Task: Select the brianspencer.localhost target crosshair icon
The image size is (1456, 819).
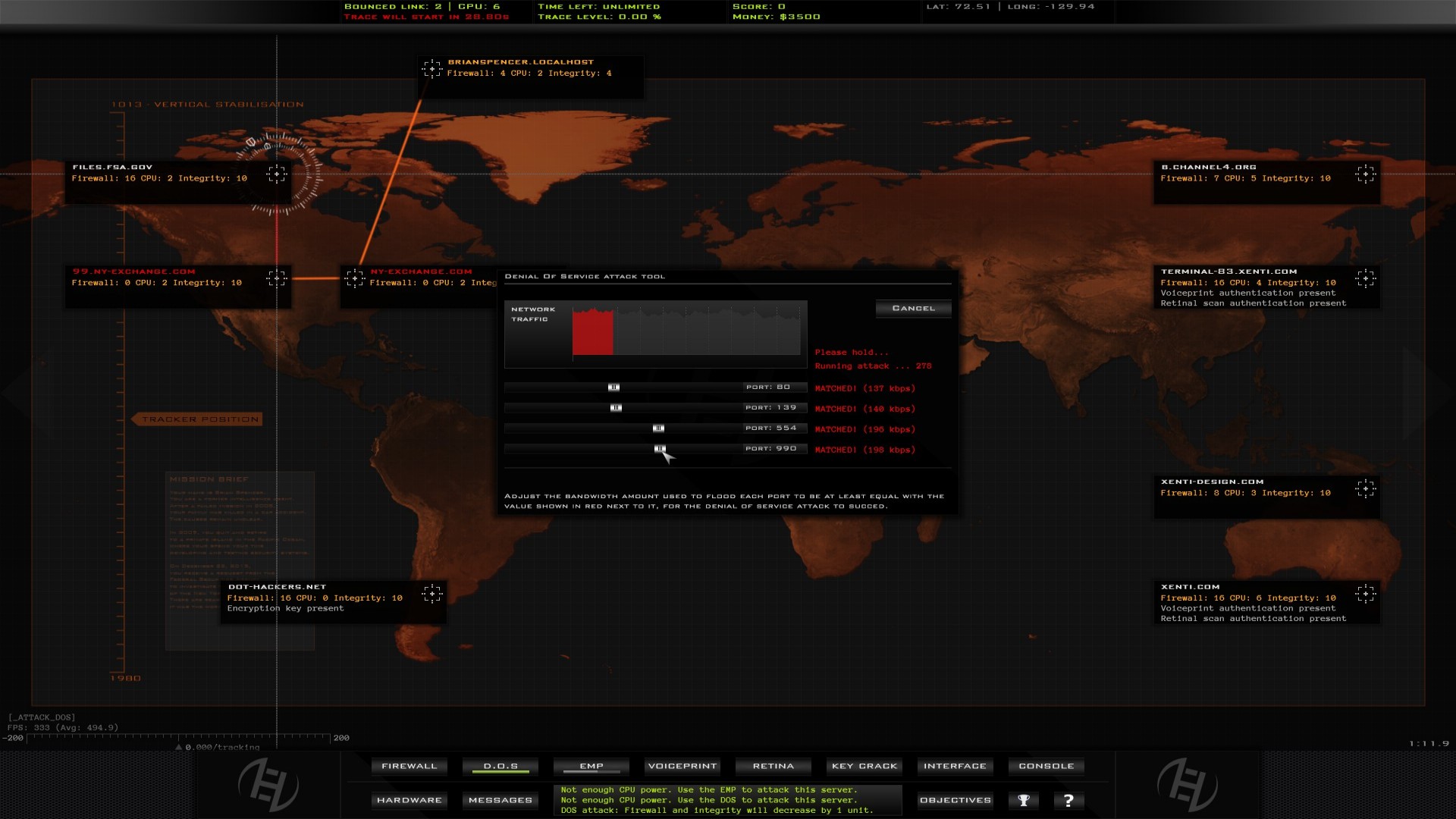Action: (432, 68)
